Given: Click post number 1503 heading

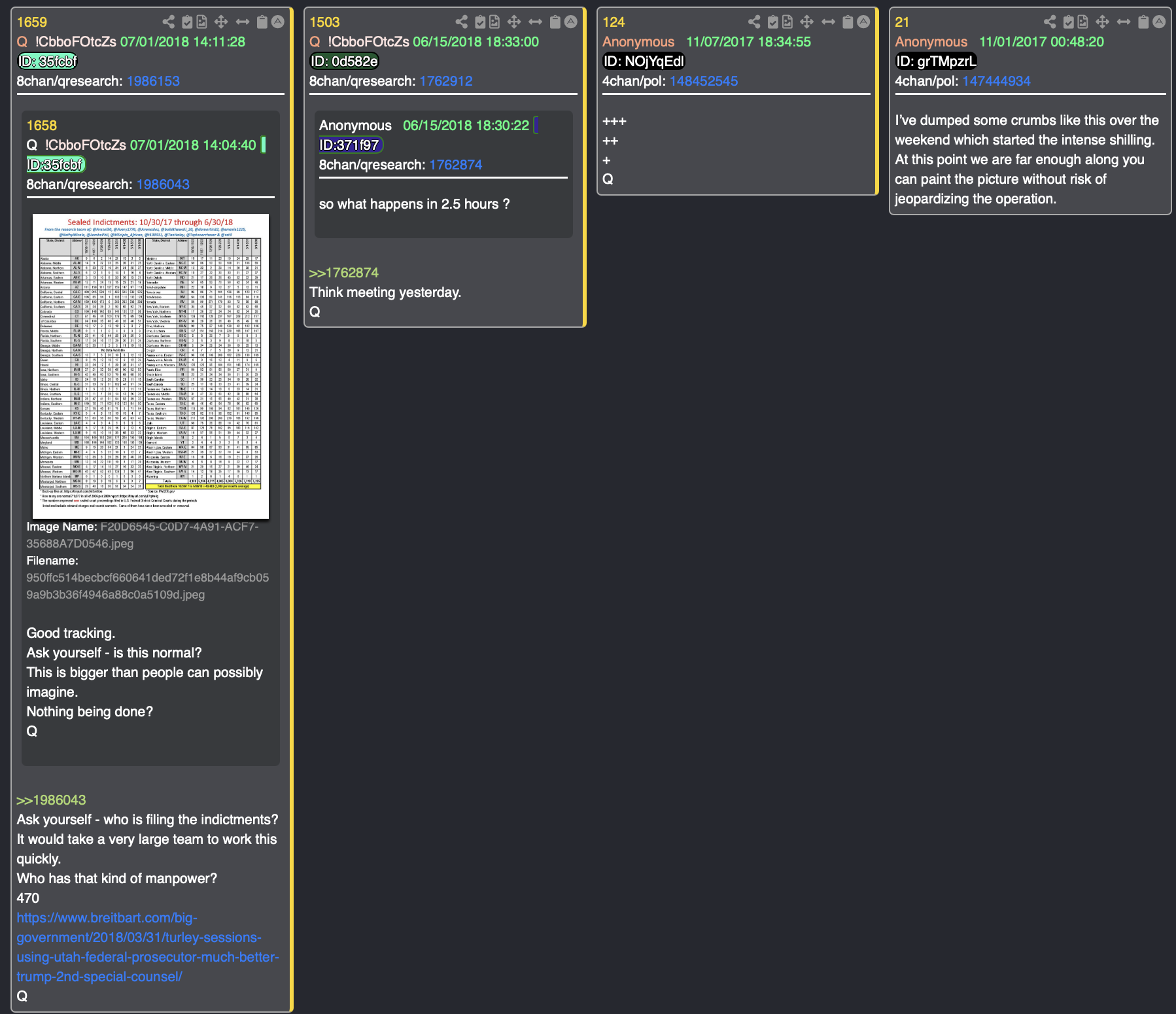Looking at the screenshot, I should [324, 22].
